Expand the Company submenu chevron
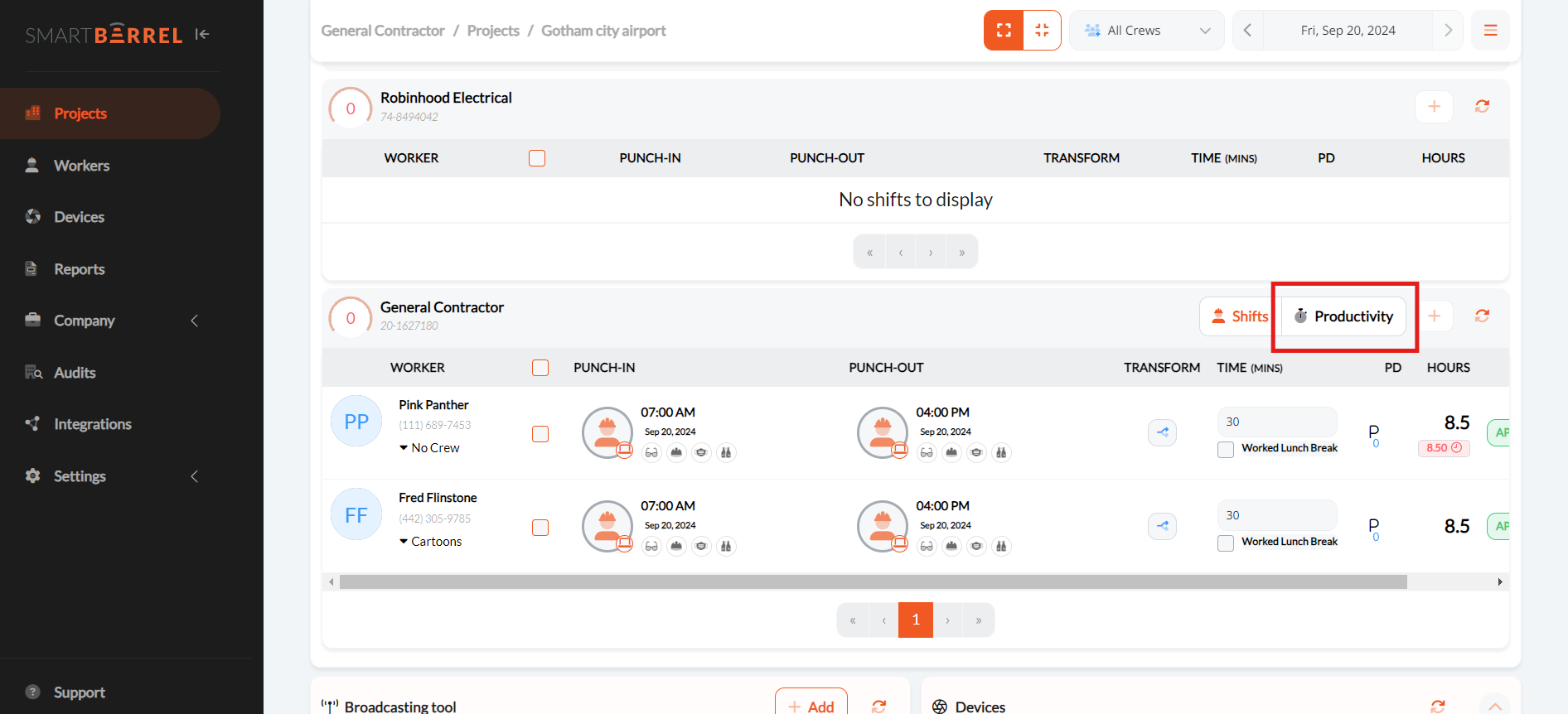Image resolution: width=1568 pixels, height=714 pixels. point(195,321)
